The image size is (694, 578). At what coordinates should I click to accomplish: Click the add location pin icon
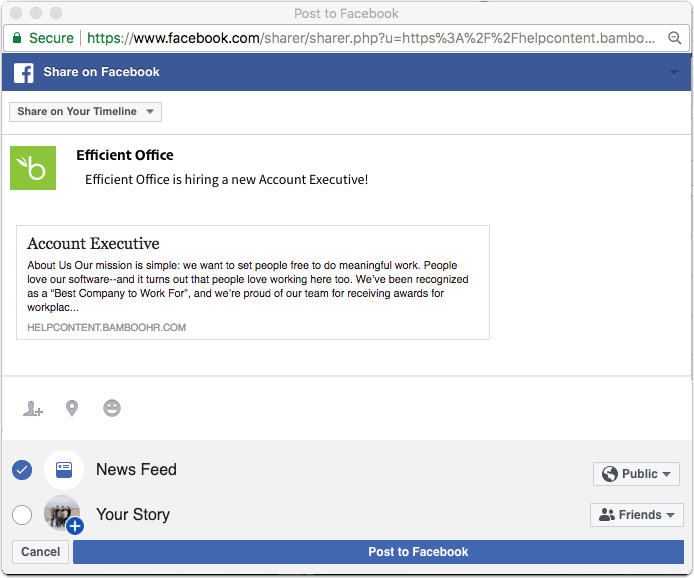click(72, 408)
